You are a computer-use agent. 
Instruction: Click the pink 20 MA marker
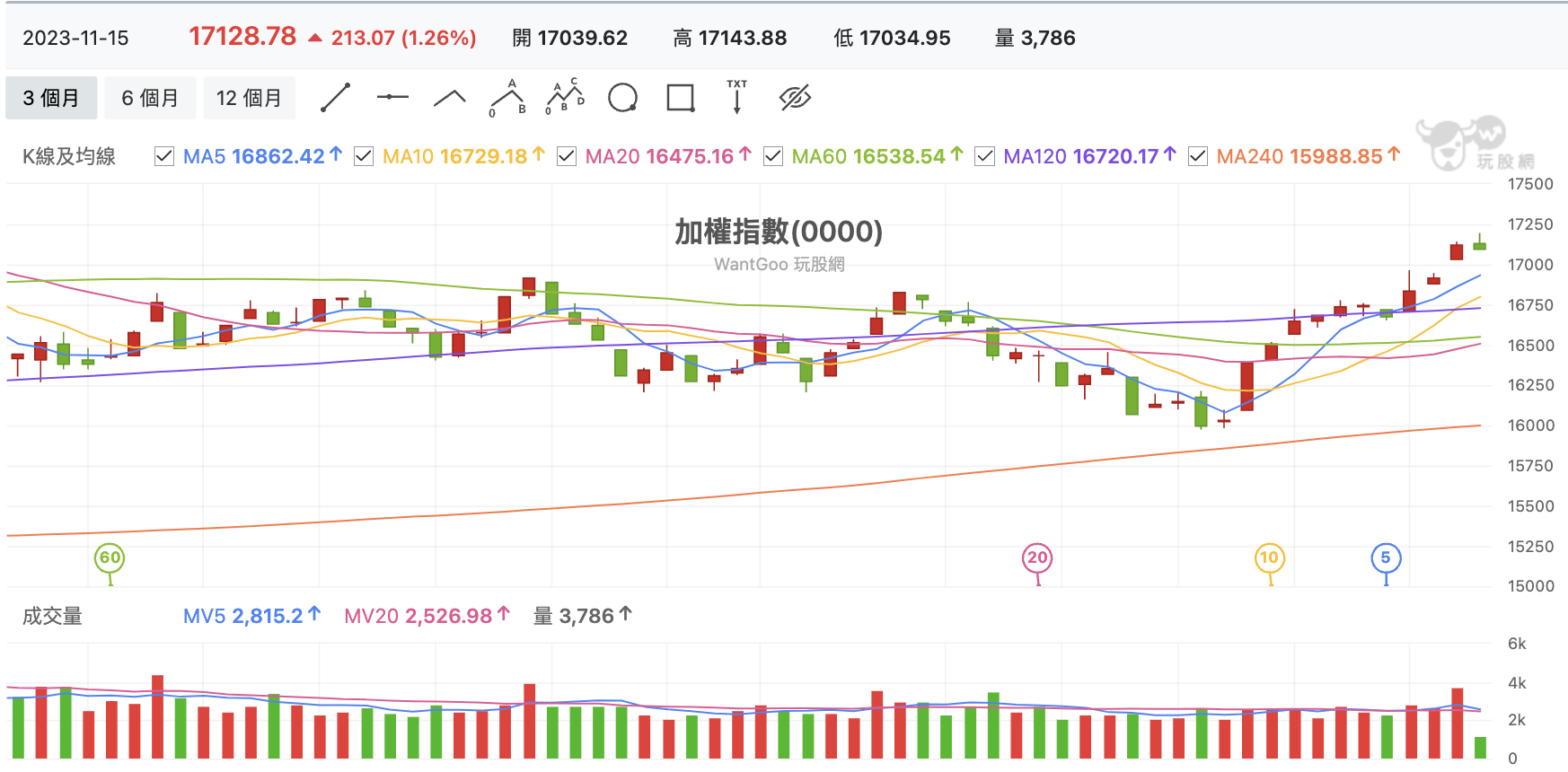tap(1037, 558)
